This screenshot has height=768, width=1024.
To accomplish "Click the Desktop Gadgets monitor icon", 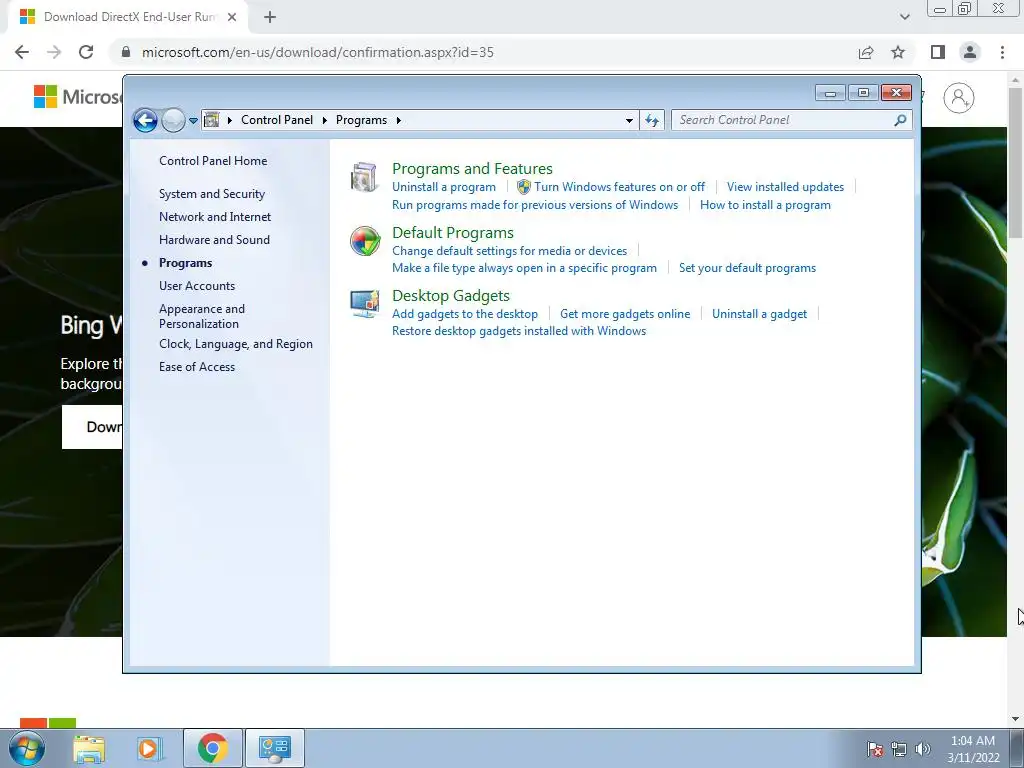I will [x=364, y=304].
